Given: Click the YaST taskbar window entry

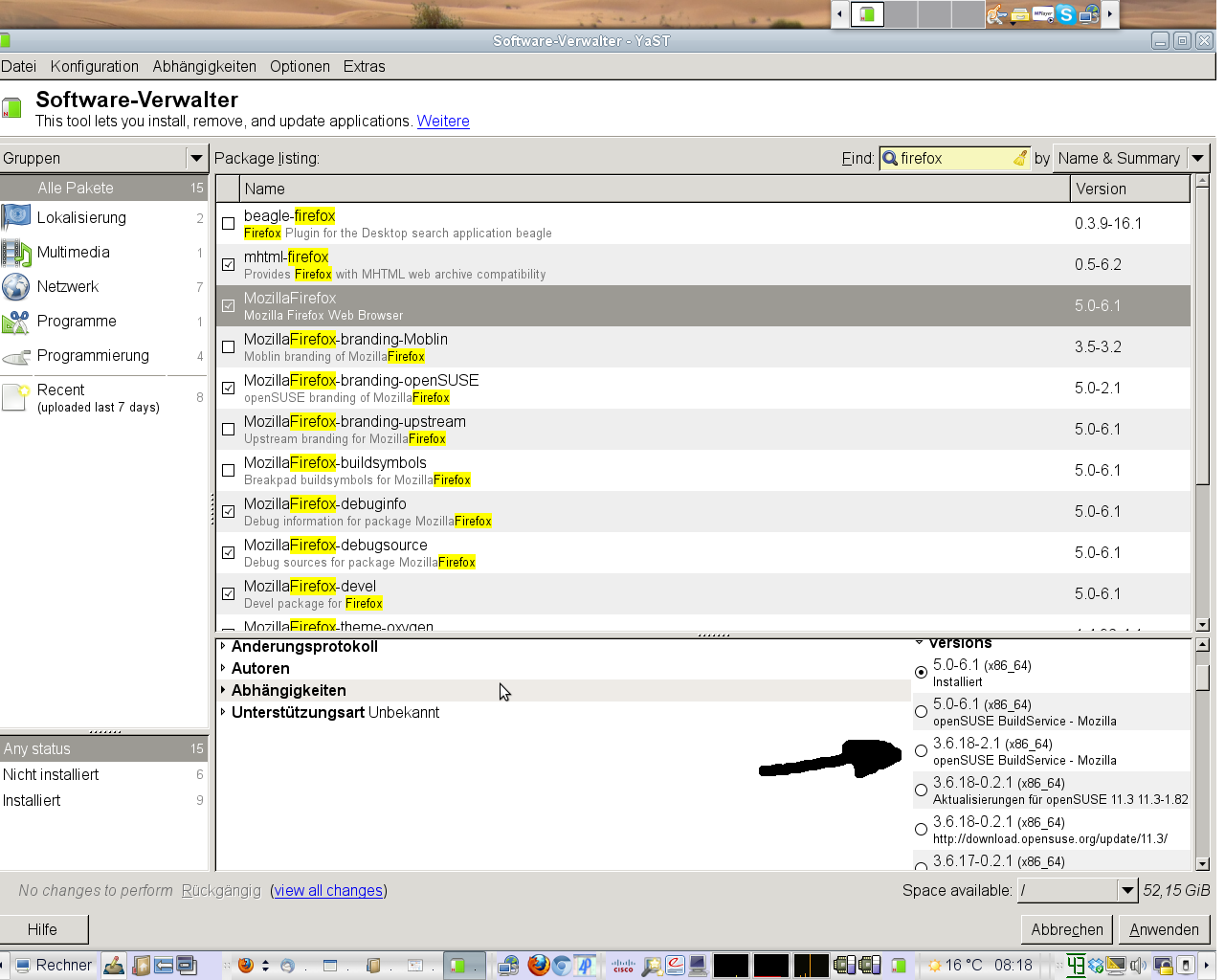Looking at the screenshot, I should (x=464, y=966).
